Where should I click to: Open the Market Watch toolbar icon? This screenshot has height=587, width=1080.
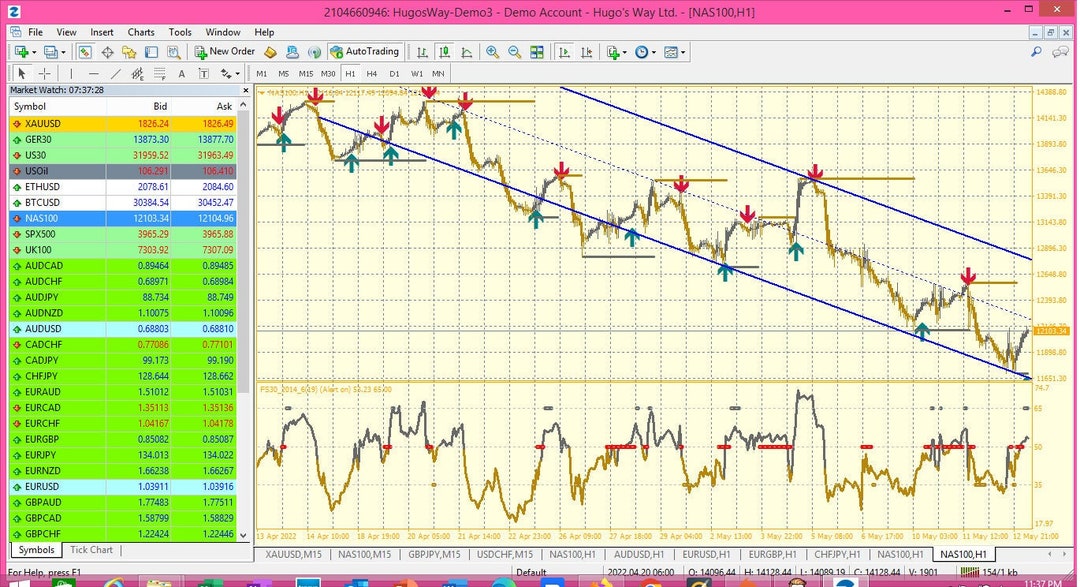point(84,51)
